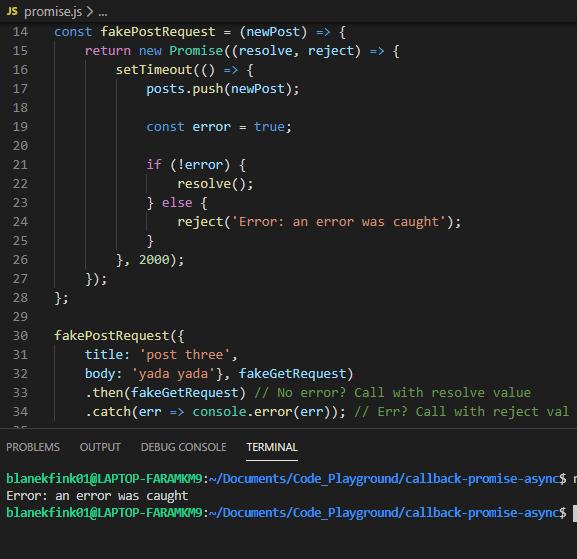Click 'posts.push(newPost);' on line 17

(223, 89)
